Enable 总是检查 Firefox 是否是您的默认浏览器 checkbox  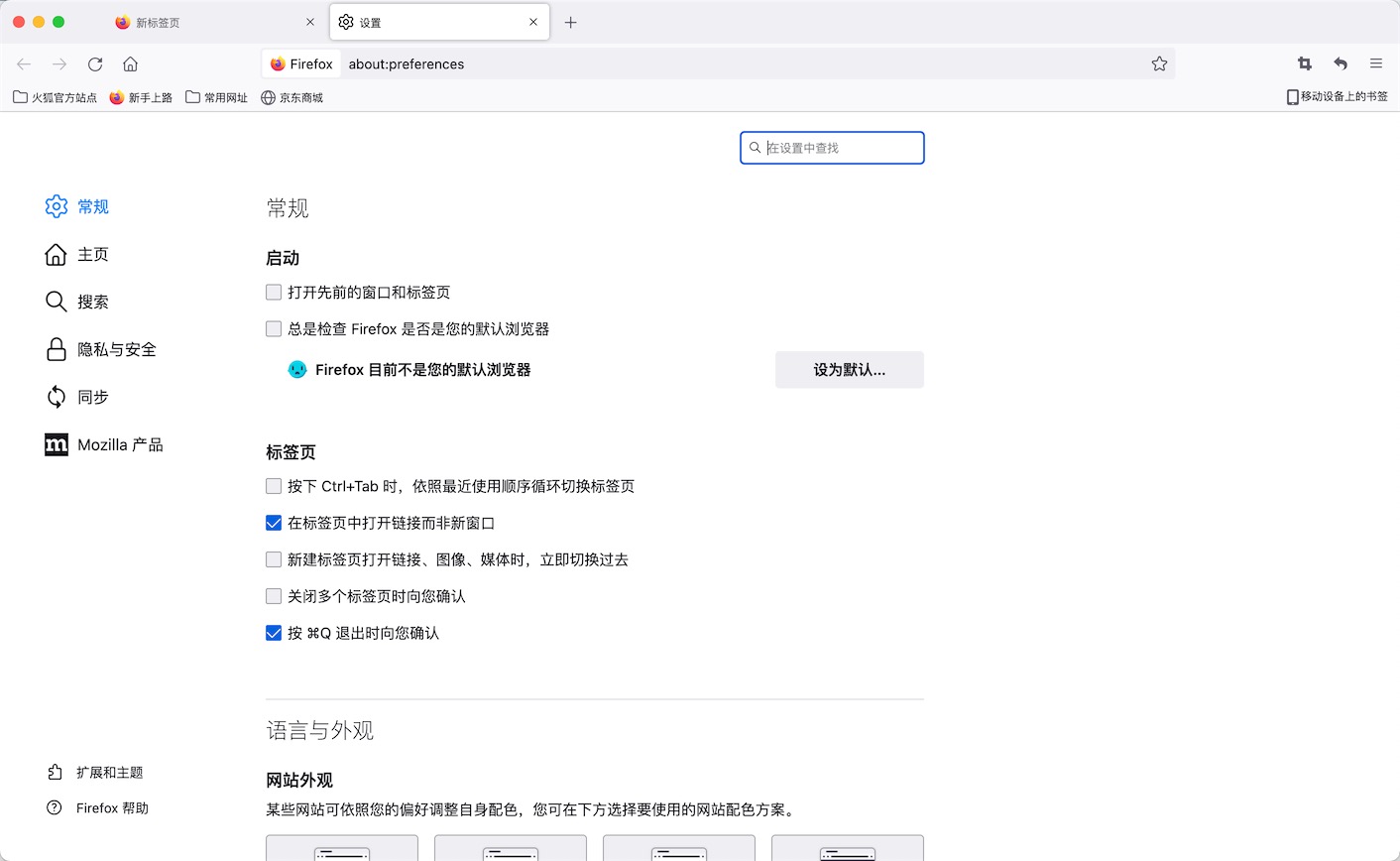274,328
